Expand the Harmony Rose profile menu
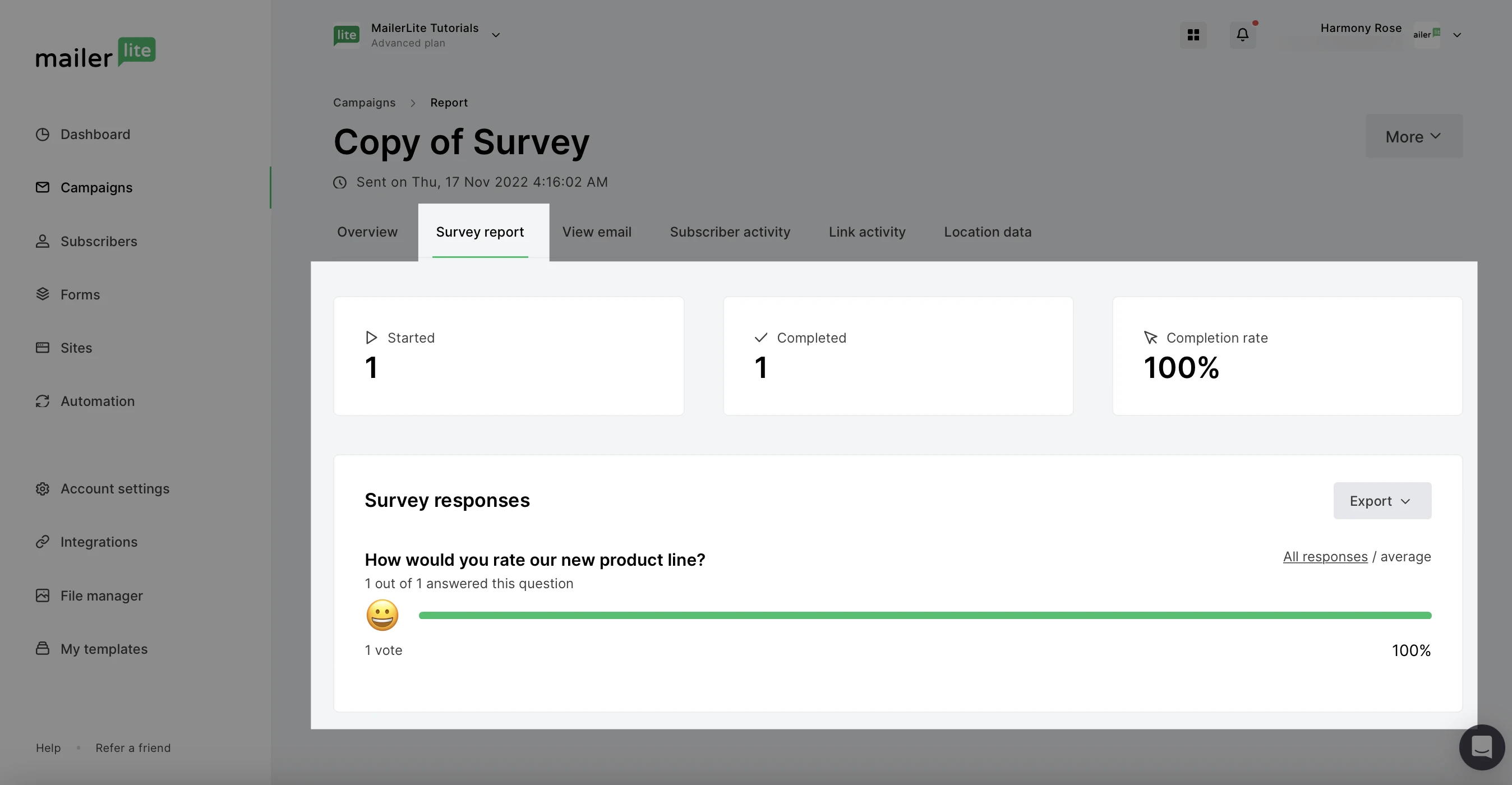 click(1456, 35)
